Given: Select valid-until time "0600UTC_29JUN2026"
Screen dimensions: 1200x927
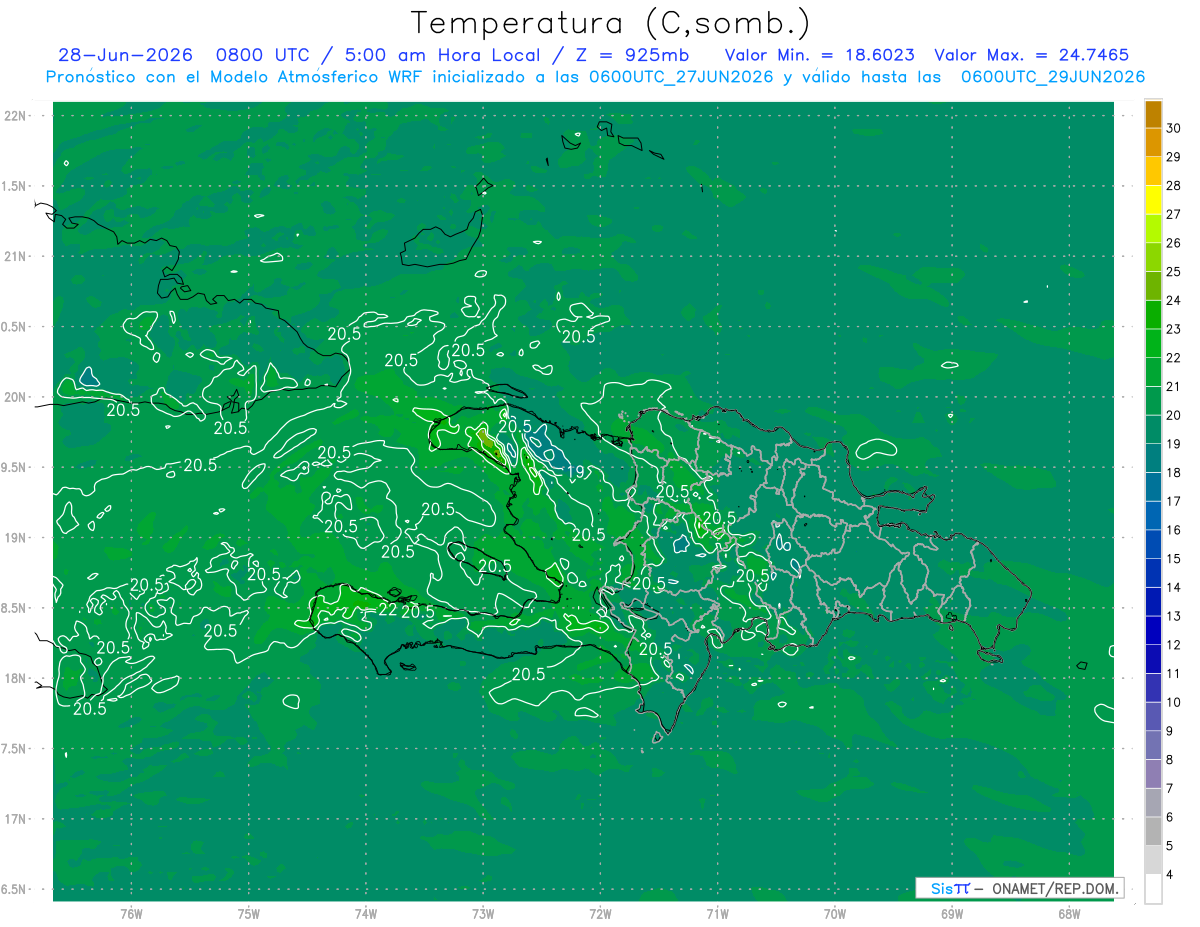Looking at the screenshot, I should [1053, 77].
